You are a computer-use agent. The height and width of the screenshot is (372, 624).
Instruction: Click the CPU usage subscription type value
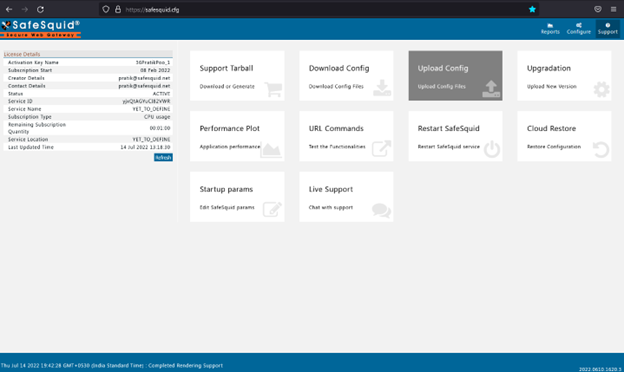[x=157, y=117]
